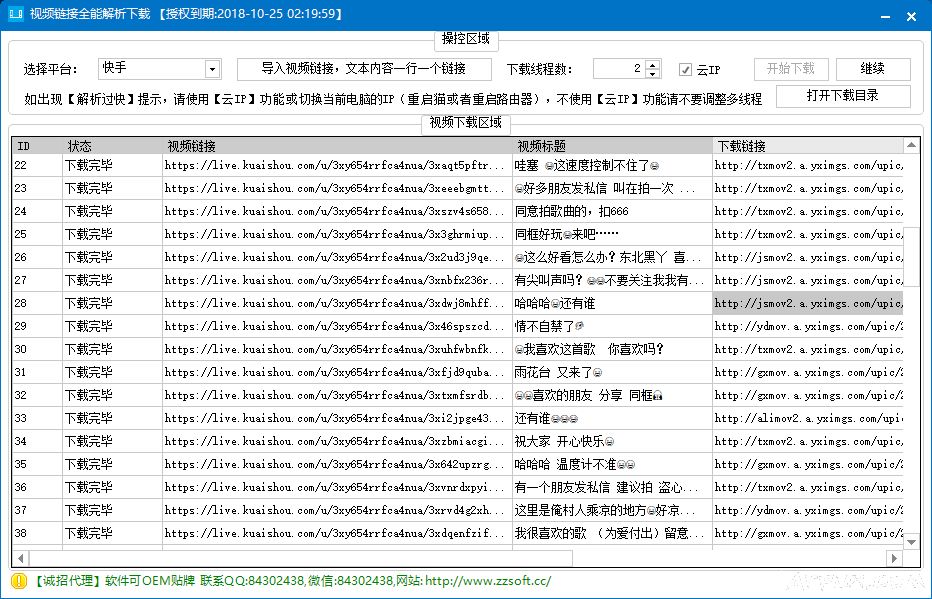
Task: Click the 开始下载 button
Action: pyautogui.click(x=791, y=69)
